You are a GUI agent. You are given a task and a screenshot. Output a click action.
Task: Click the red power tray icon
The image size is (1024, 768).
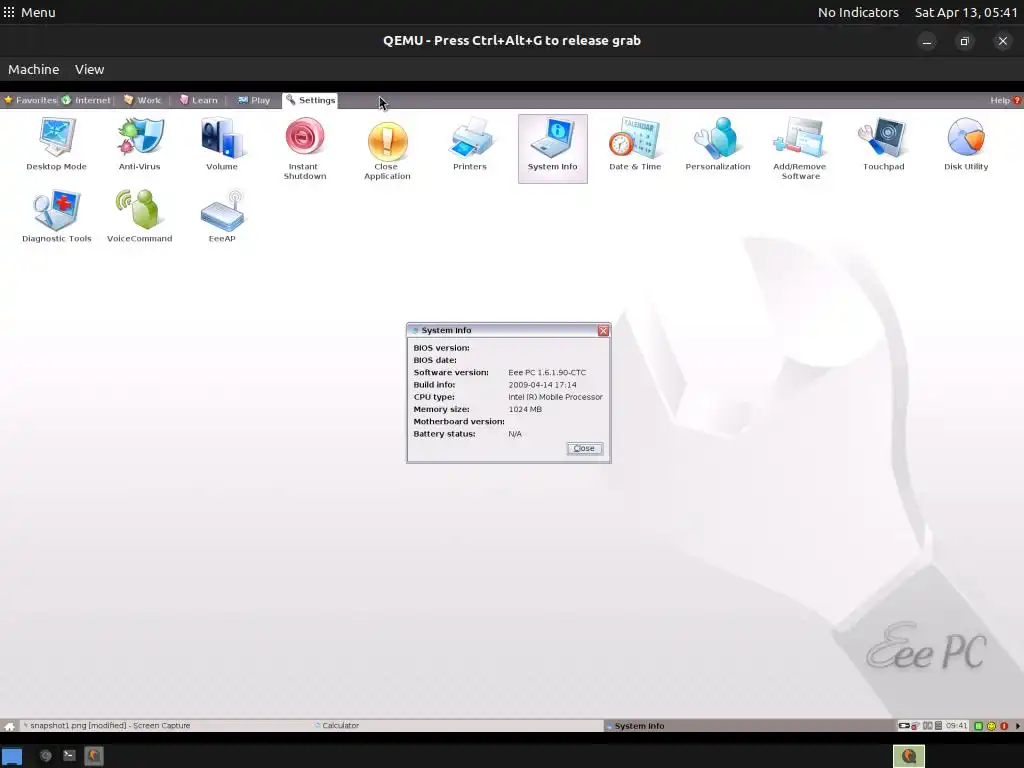tap(1004, 726)
